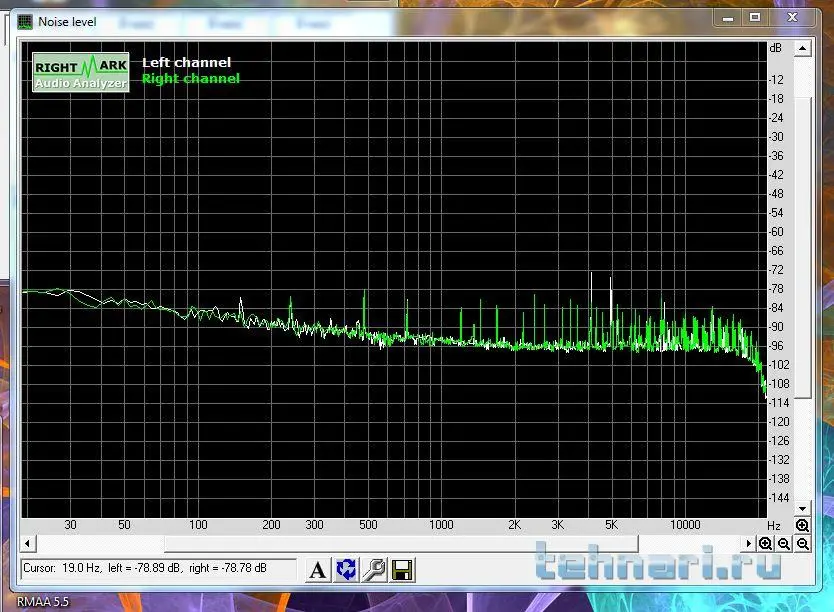Zoom out horizontally with middle minus magnifier
This screenshot has height=612, width=834.
(x=784, y=544)
